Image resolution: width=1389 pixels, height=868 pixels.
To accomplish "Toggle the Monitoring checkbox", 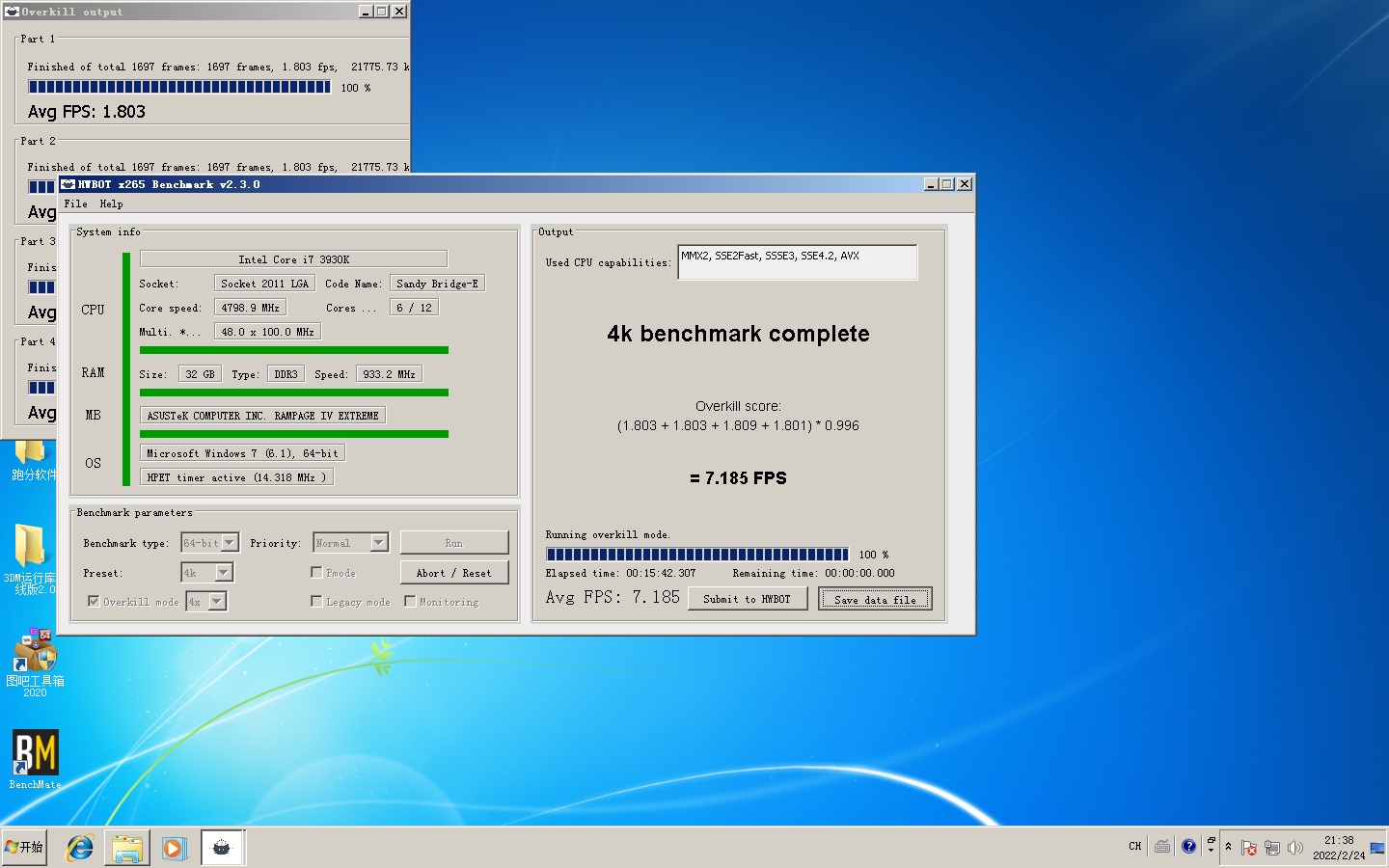I will coord(410,601).
